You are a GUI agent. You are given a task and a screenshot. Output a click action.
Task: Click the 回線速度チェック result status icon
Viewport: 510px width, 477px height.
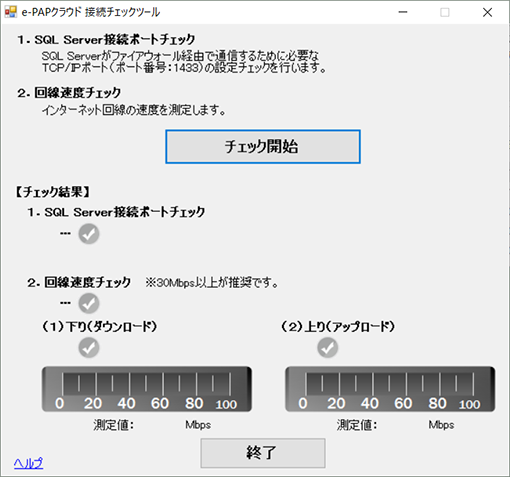pos(89,303)
